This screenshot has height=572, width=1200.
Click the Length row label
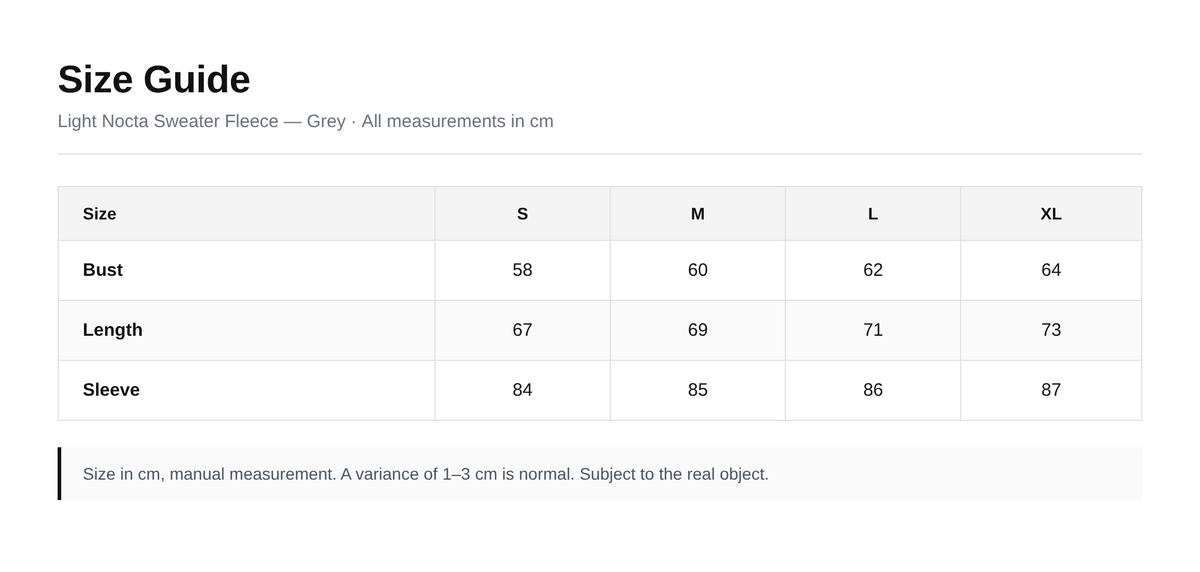[113, 330]
